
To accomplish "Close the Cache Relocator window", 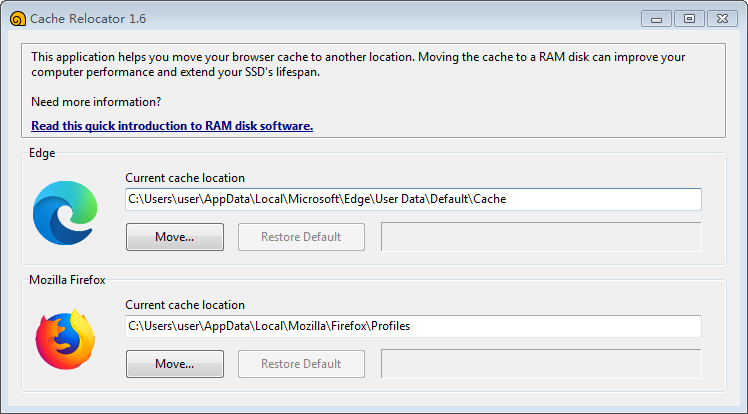I will tap(720, 18).
